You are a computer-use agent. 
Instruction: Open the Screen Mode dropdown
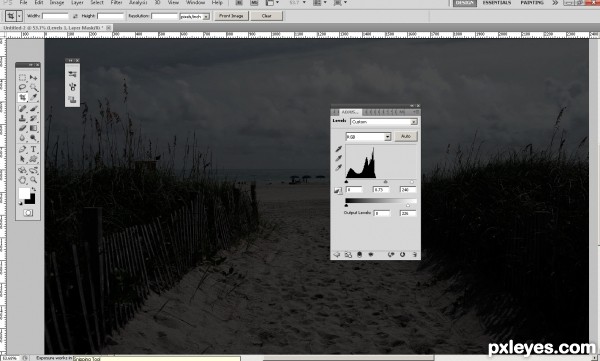tap(340, 3)
